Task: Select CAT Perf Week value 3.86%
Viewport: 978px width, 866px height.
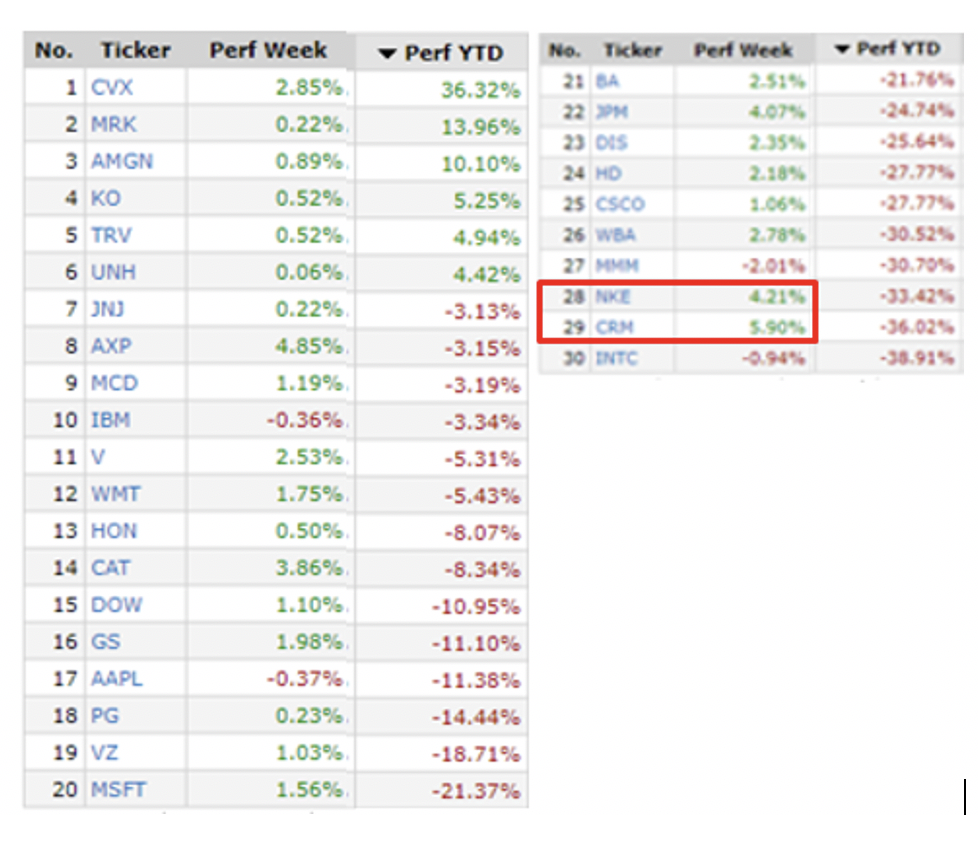Action: [x=309, y=568]
